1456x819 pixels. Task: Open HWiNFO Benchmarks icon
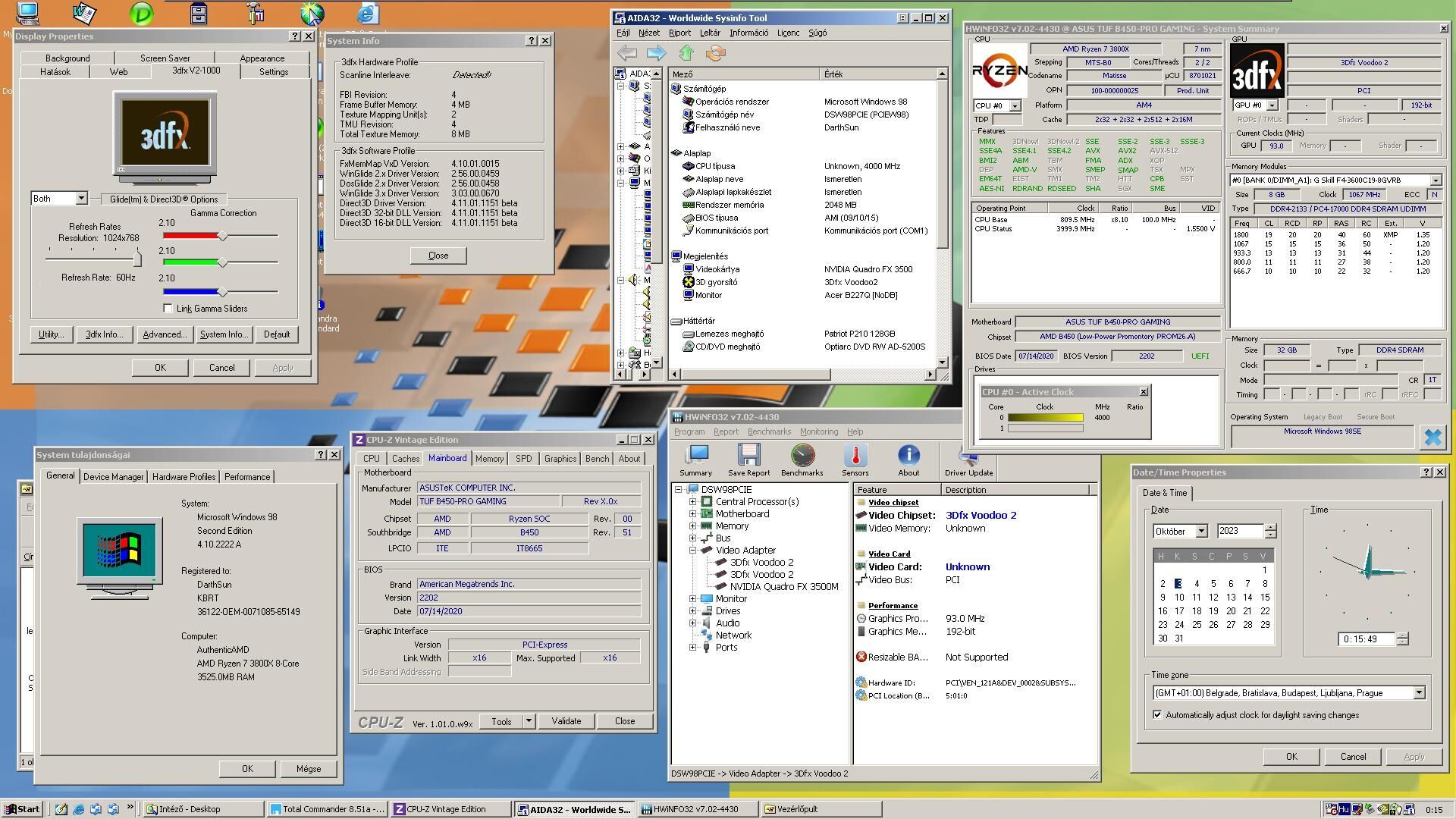click(x=802, y=460)
